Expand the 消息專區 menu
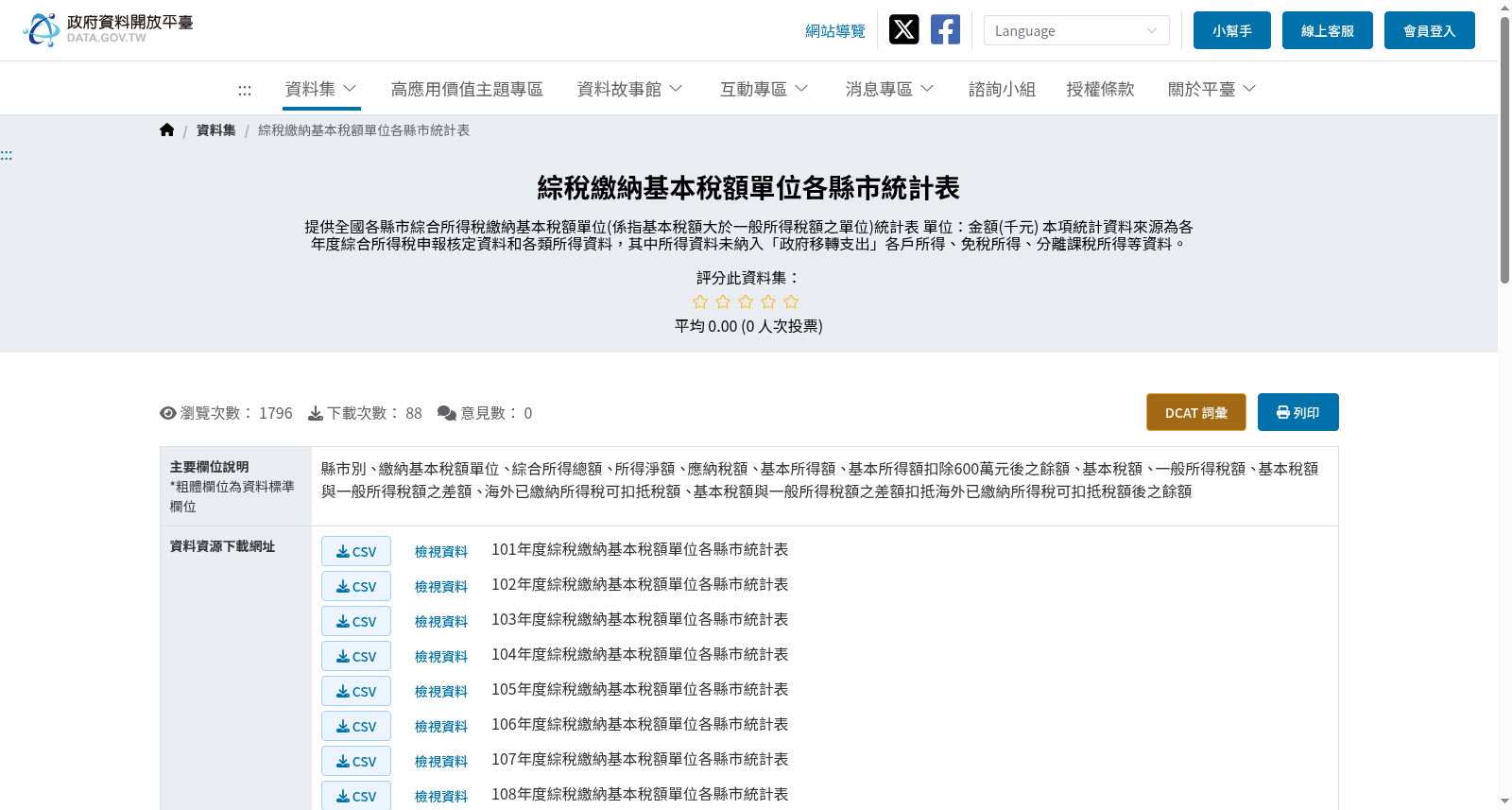 890,89
